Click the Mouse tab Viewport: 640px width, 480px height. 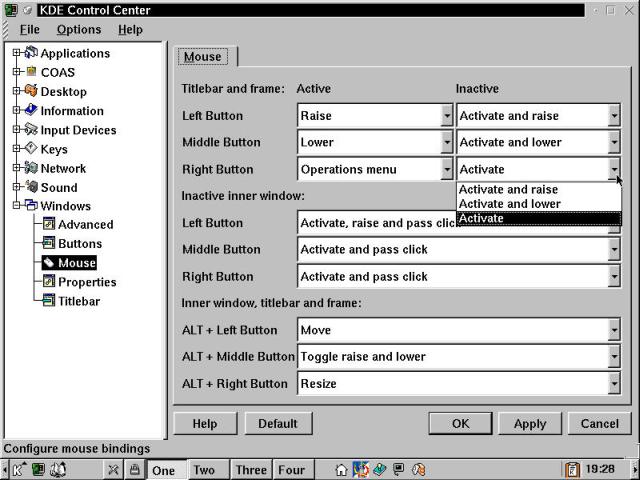[202, 57]
